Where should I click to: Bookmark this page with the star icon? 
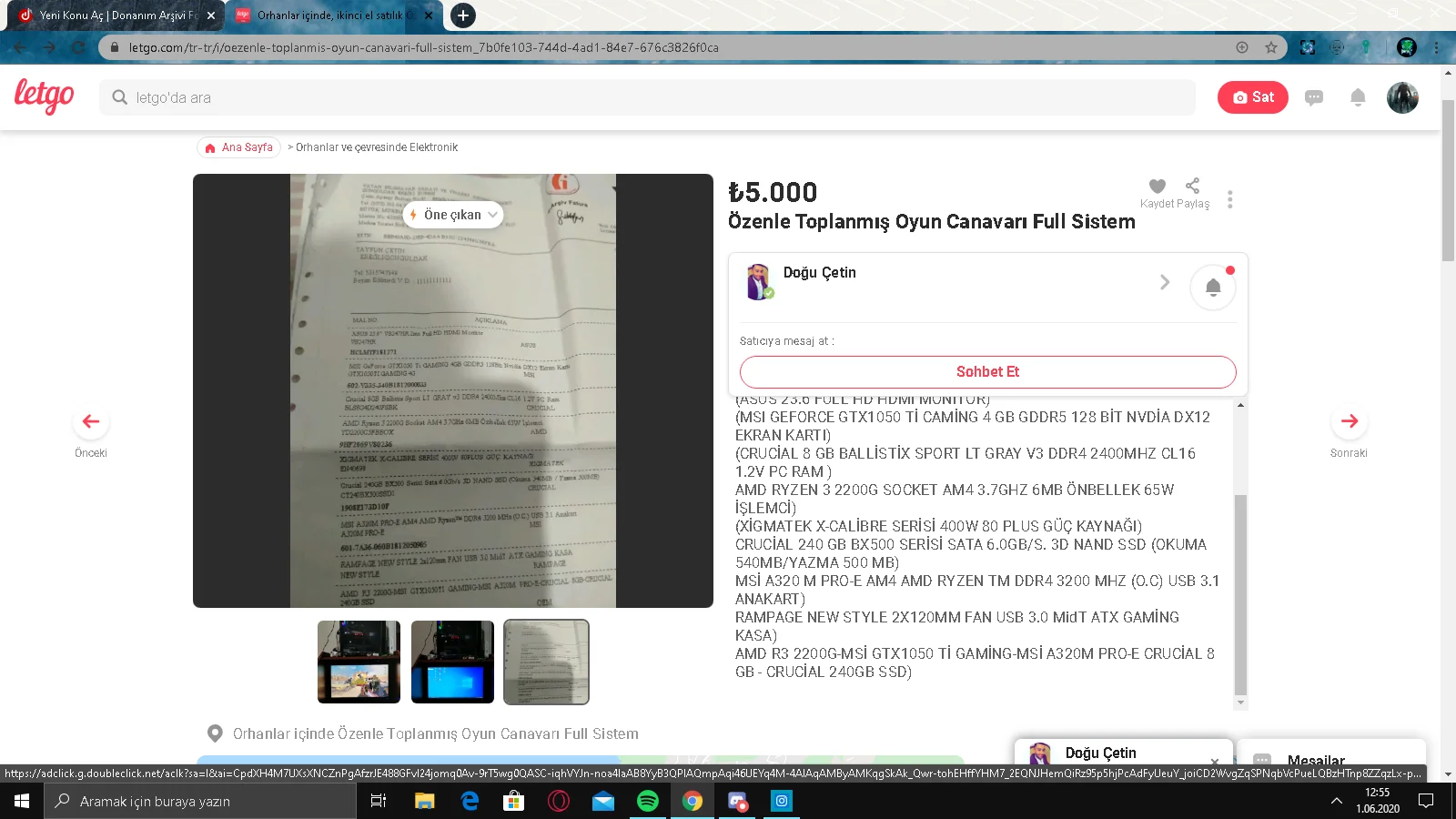tap(1271, 47)
